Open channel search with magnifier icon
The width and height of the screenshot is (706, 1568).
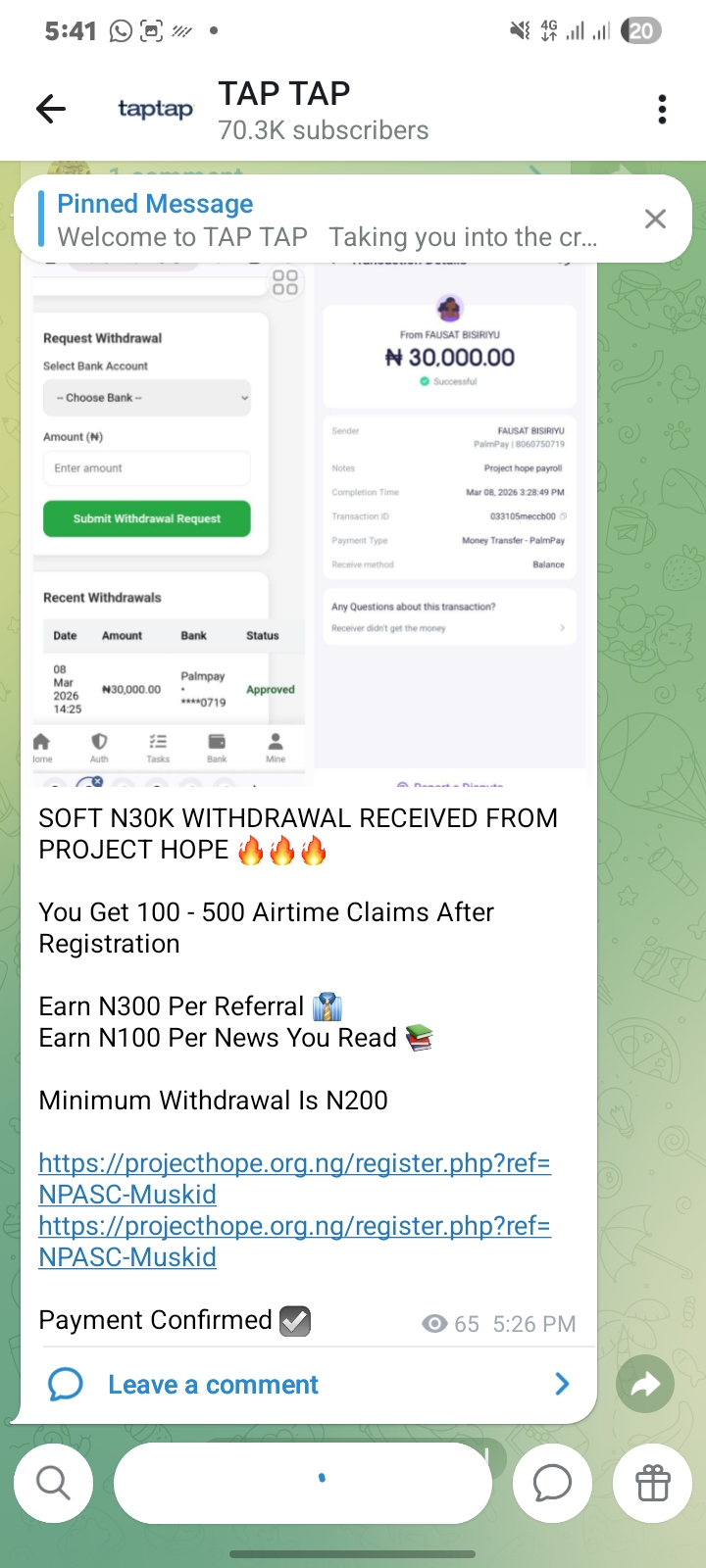[x=54, y=1483]
